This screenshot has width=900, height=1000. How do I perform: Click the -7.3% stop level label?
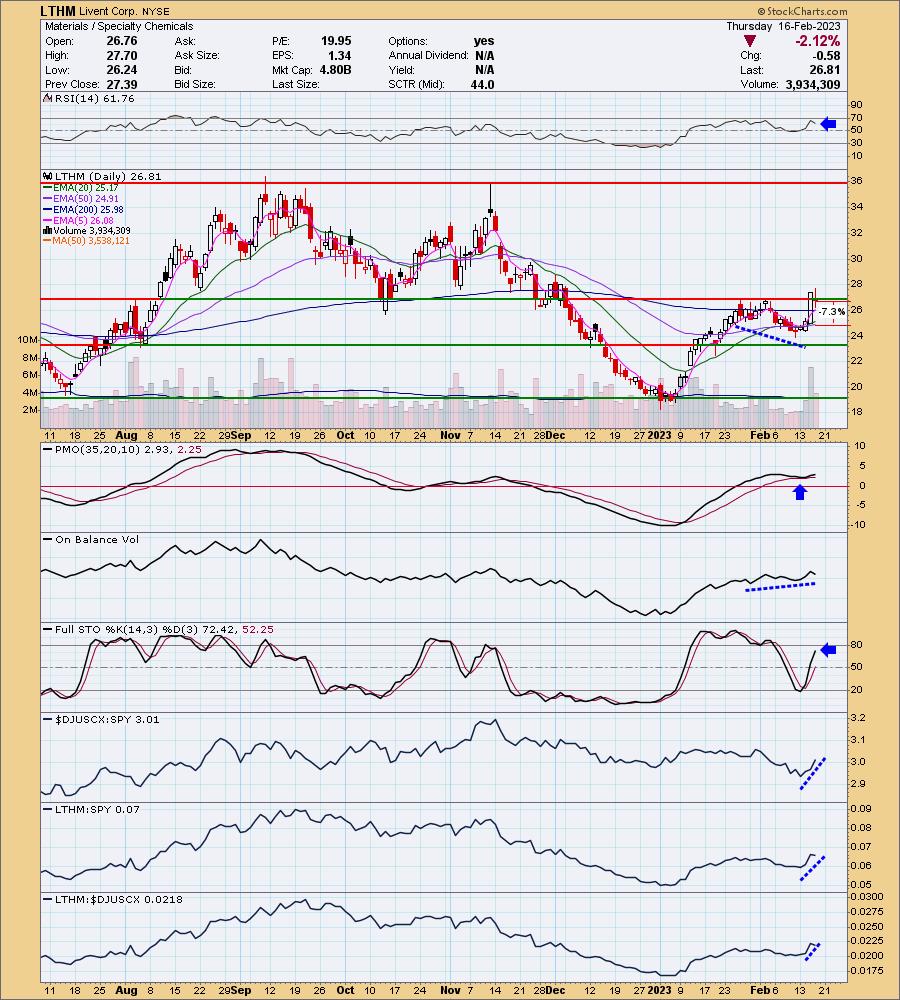pos(832,311)
